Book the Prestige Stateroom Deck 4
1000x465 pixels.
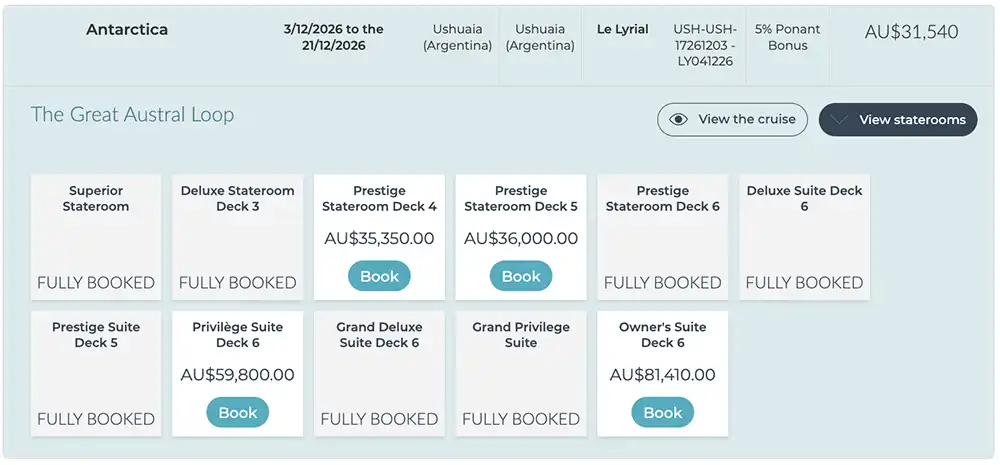pos(379,277)
